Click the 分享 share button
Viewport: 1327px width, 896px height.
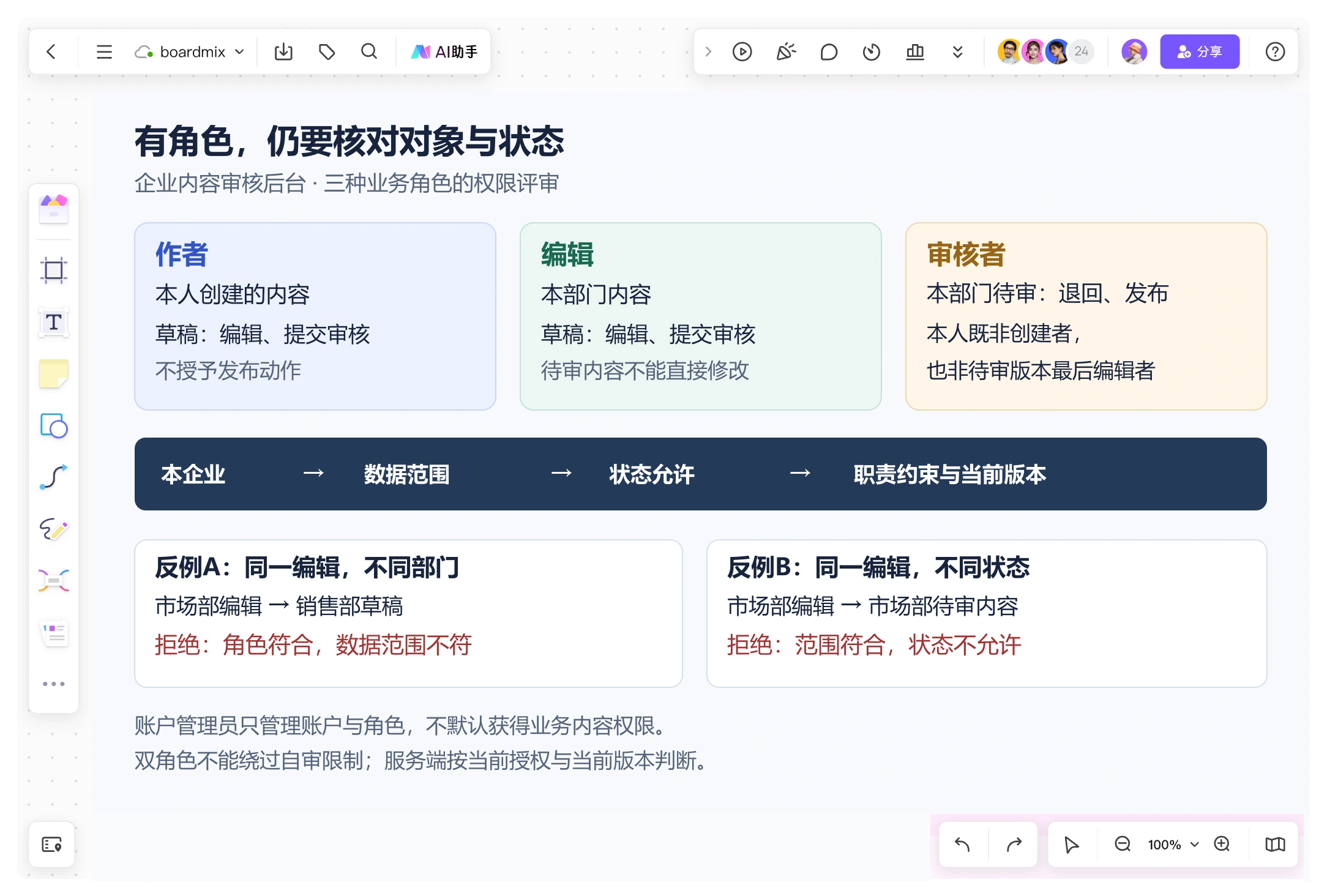(1200, 51)
